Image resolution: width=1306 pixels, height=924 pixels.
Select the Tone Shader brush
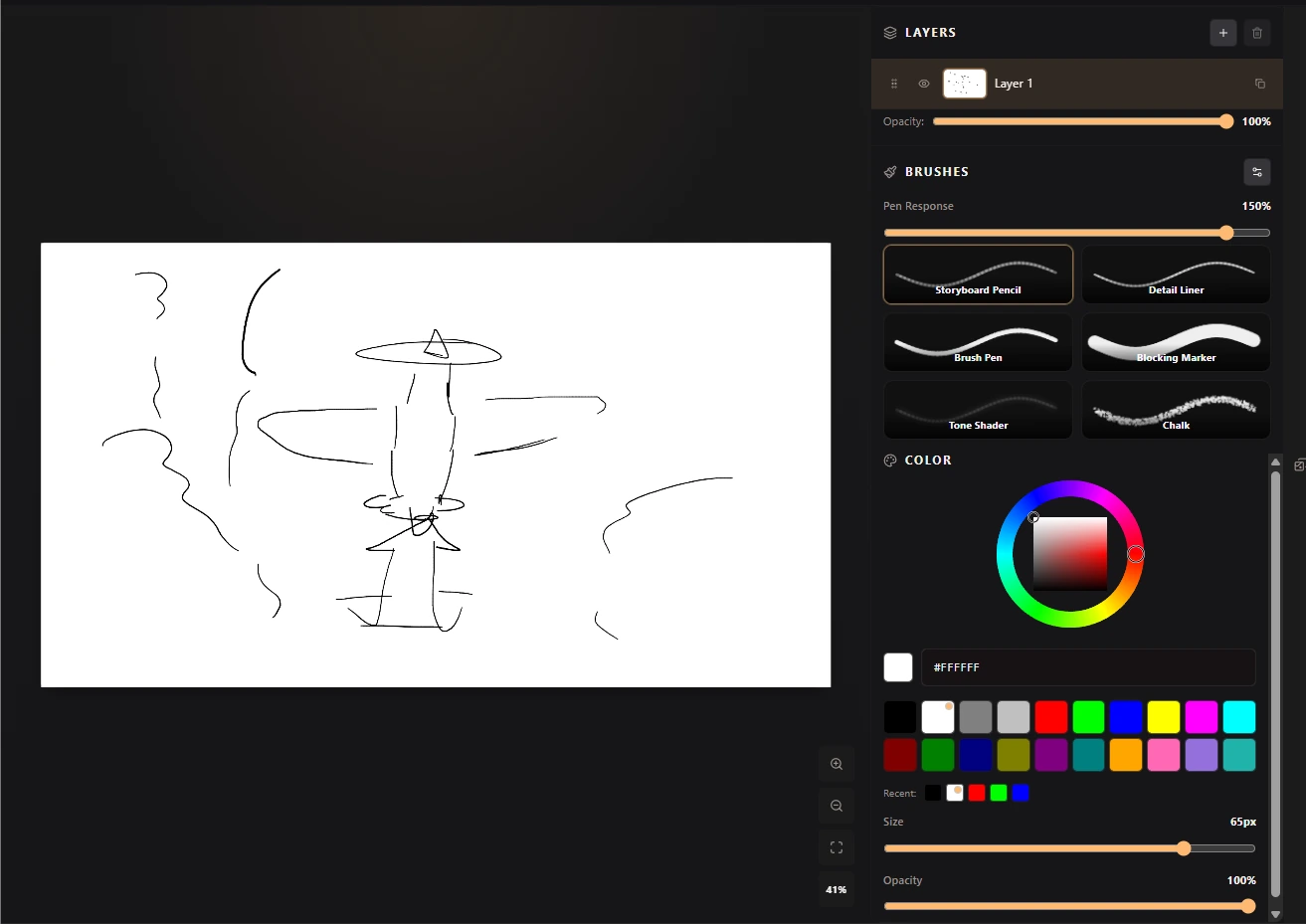click(977, 409)
